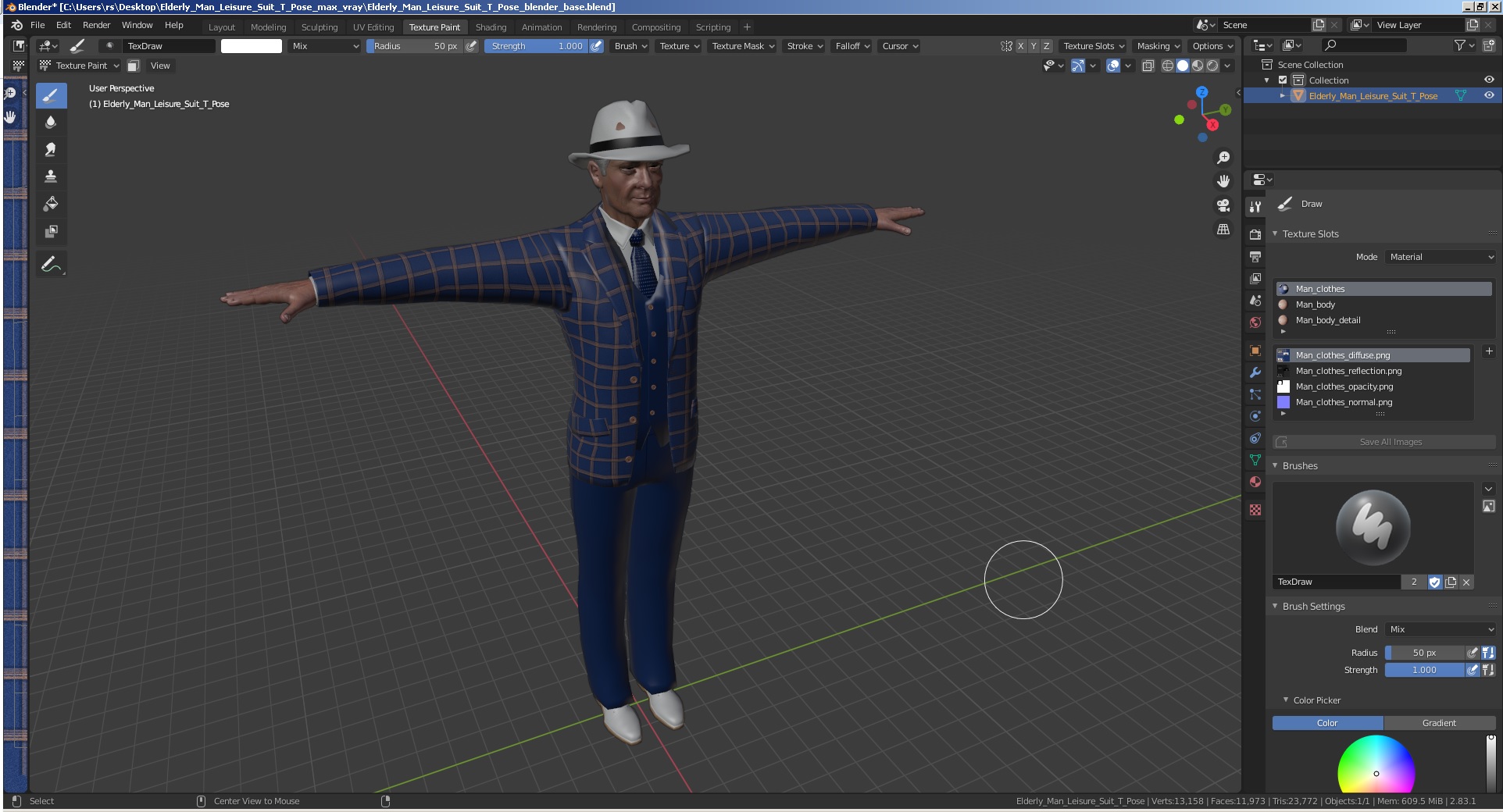Click the Save All Images button
Viewport: 1503px width, 812px height.
[x=1383, y=442]
